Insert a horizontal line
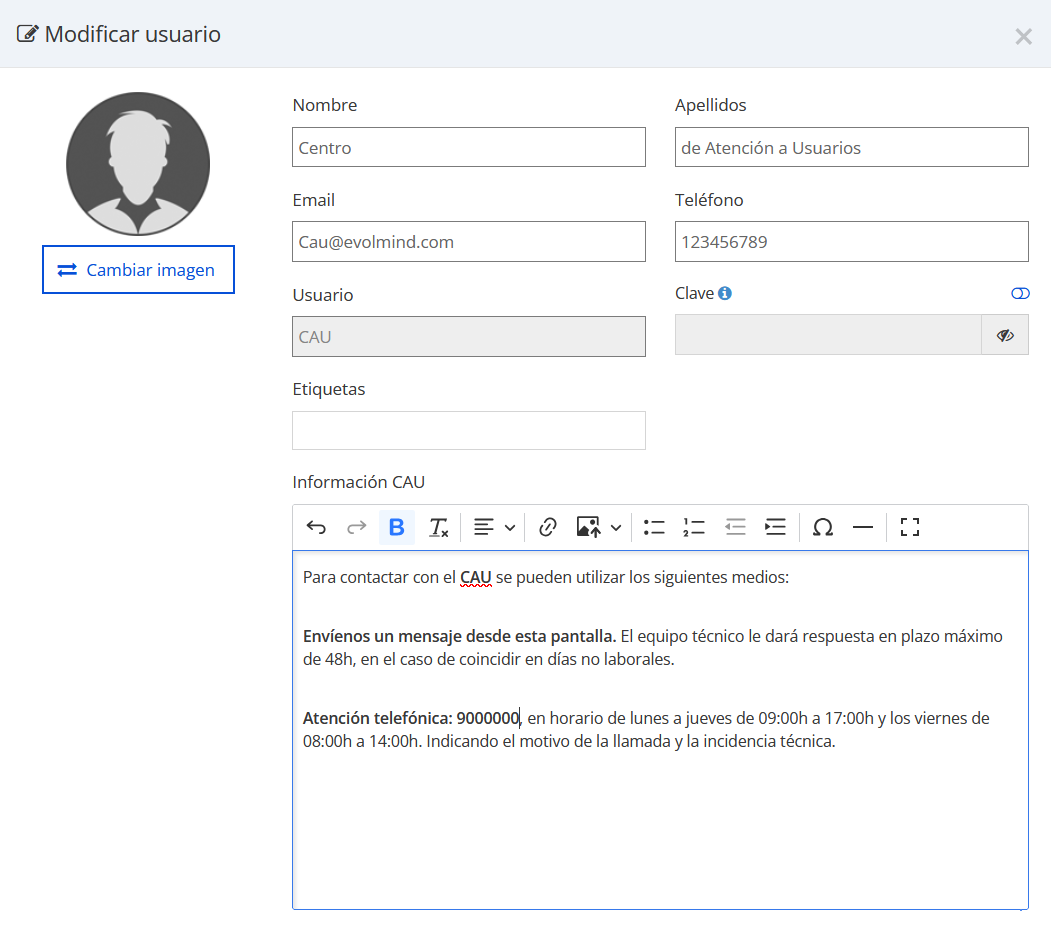This screenshot has width=1051, height=938. pos(863,528)
